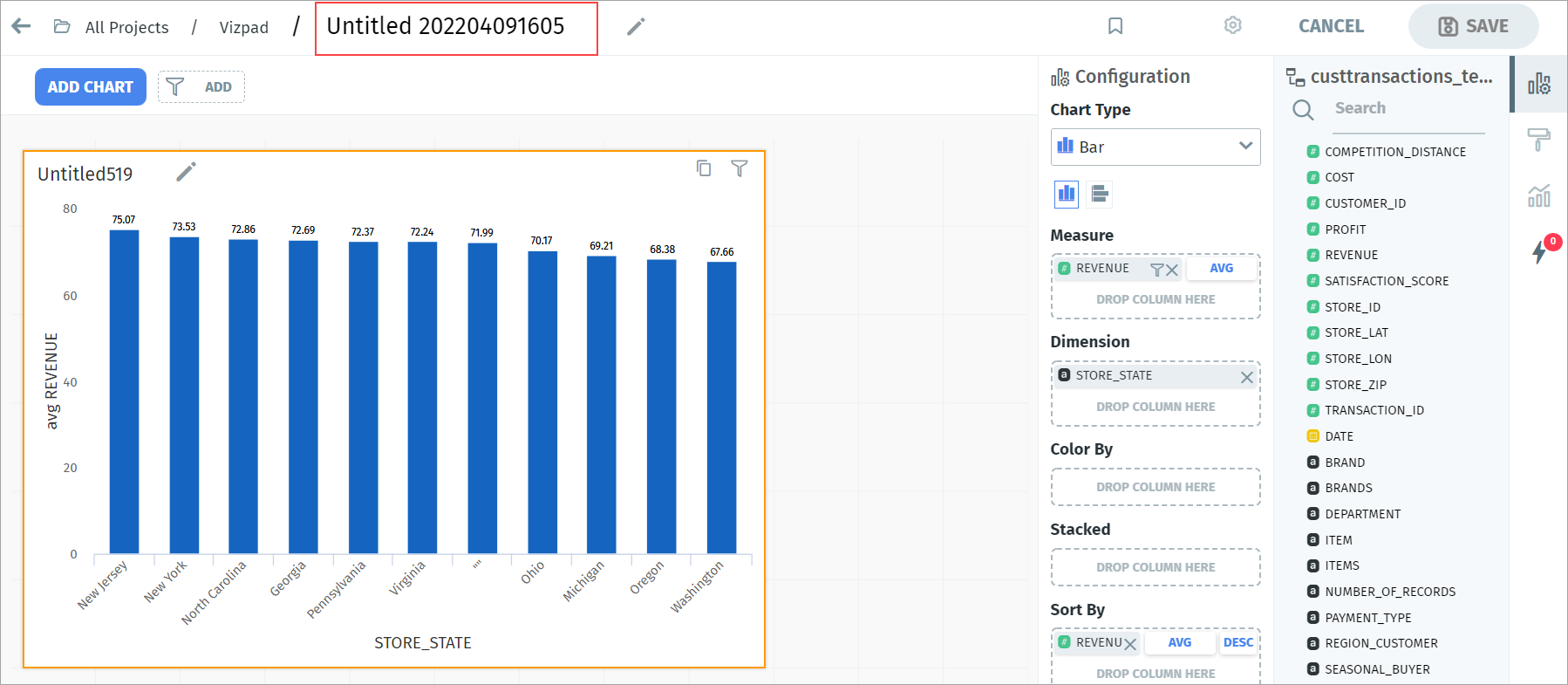
Task: Remove STORE_STATE from Dimension
Action: click(x=1247, y=377)
